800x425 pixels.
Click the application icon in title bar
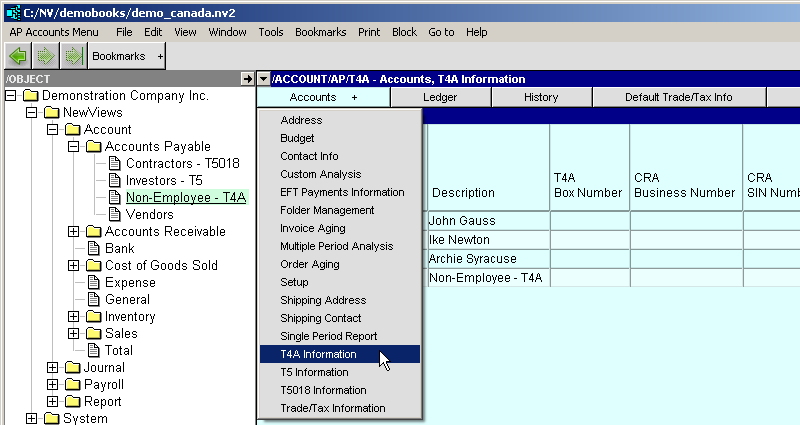pos(13,10)
